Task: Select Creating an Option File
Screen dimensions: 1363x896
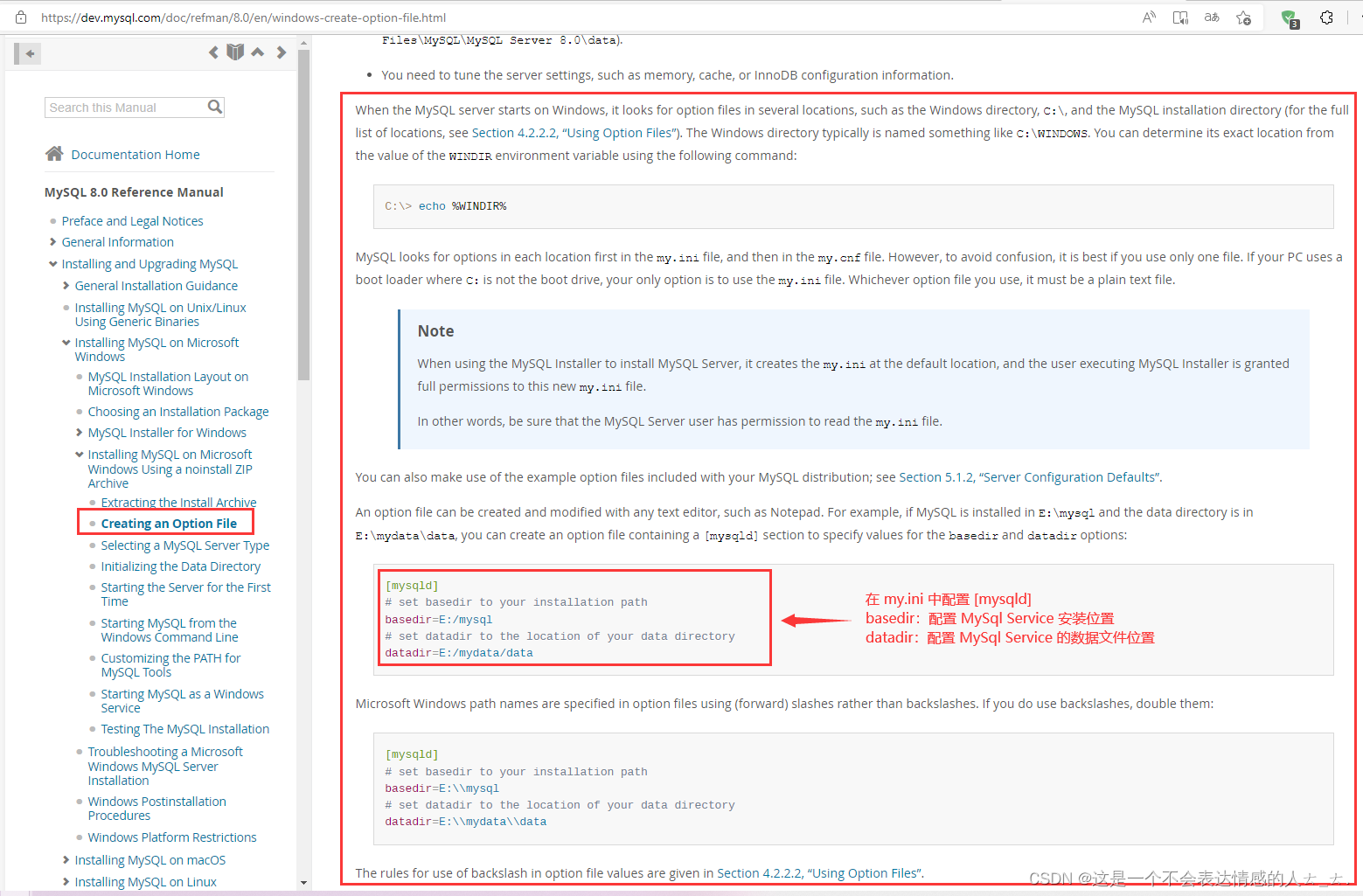Action: pos(169,524)
